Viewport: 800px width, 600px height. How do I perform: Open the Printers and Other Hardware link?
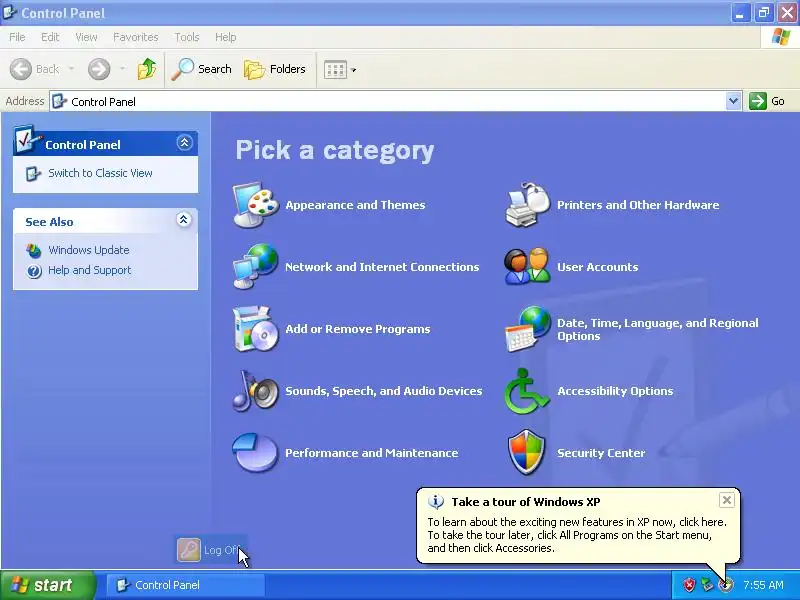click(638, 205)
